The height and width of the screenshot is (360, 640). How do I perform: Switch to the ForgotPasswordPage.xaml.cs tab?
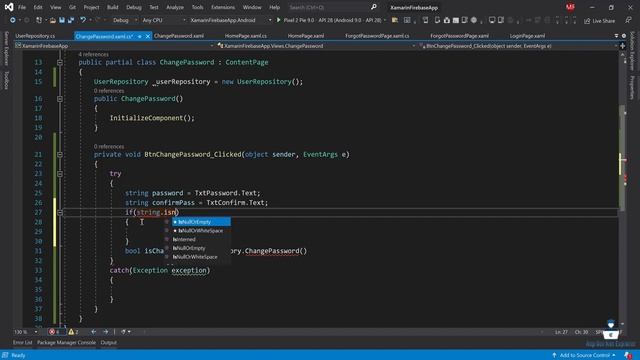(377, 36)
